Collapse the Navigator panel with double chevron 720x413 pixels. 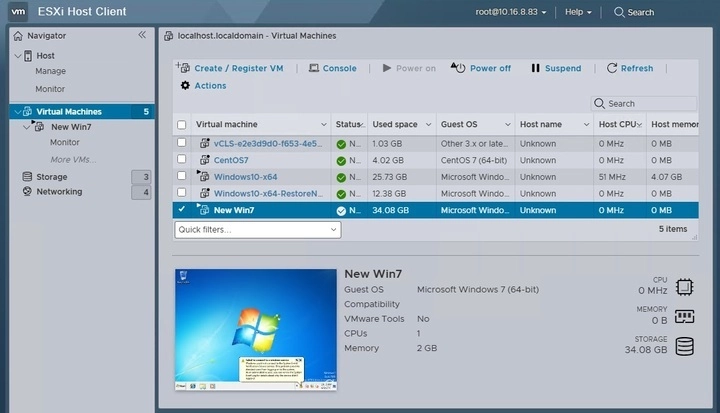click(x=142, y=35)
